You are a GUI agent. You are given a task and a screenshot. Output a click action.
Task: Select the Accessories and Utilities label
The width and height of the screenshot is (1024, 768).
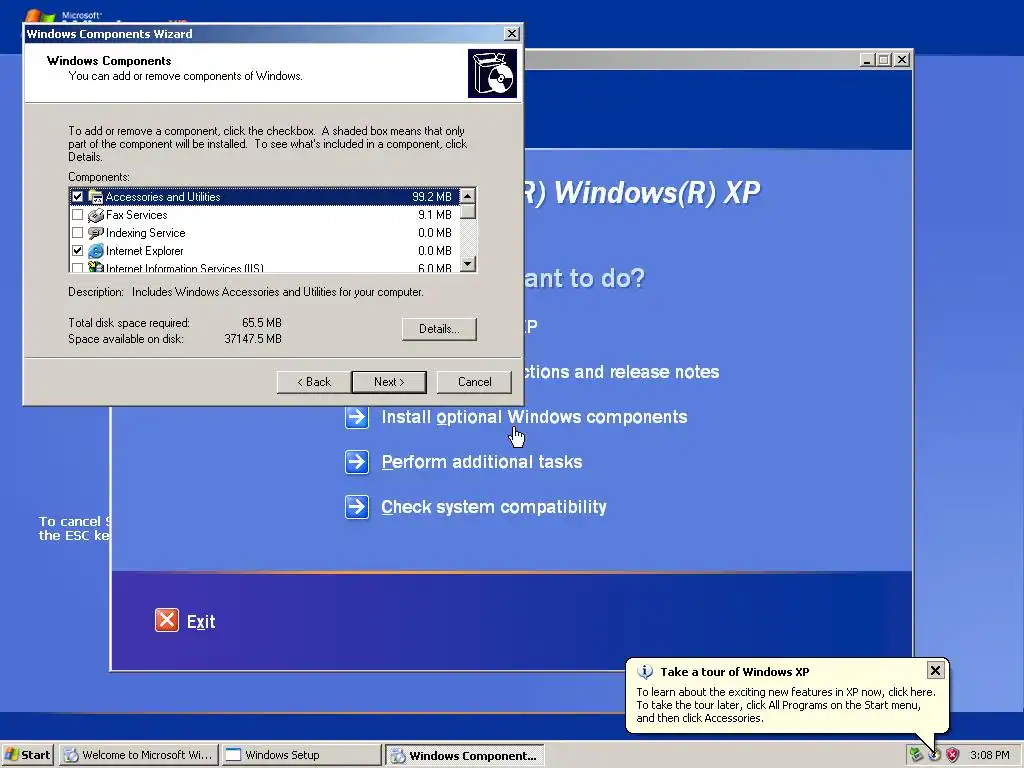[x=163, y=197]
